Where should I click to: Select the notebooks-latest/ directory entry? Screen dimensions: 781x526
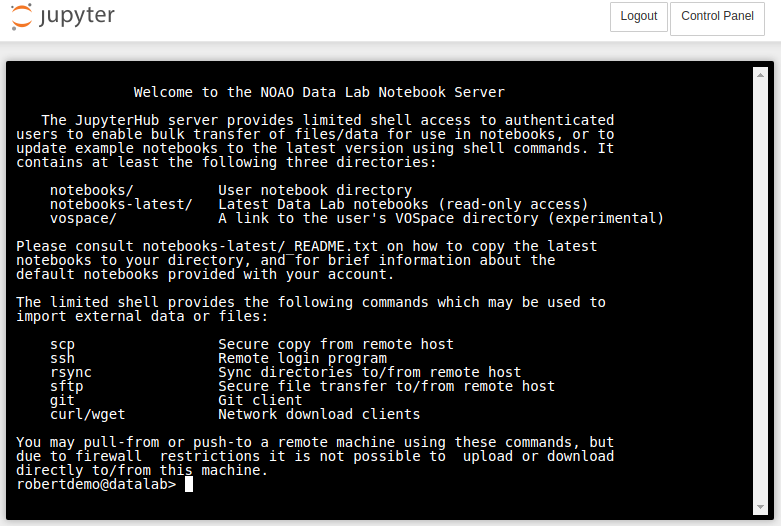click(121, 204)
